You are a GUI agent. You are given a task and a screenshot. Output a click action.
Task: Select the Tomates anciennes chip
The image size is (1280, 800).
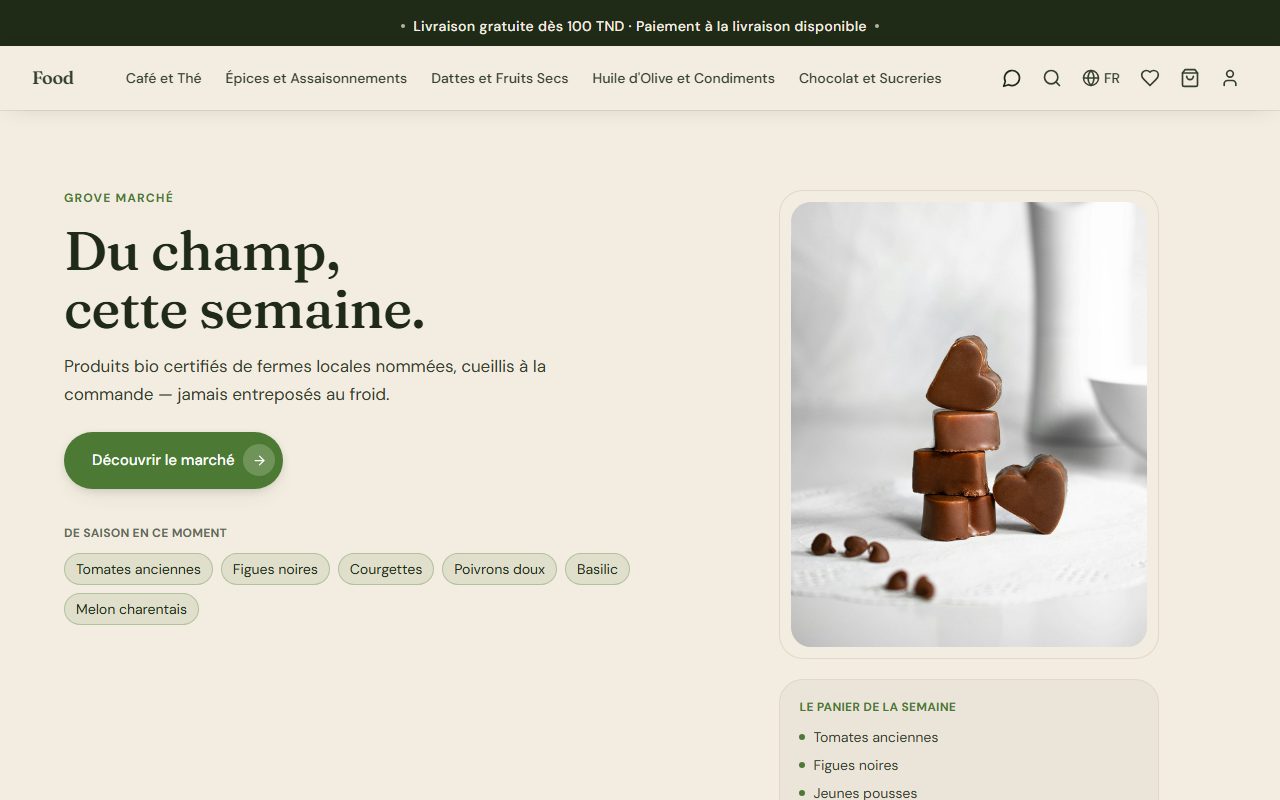[138, 569]
